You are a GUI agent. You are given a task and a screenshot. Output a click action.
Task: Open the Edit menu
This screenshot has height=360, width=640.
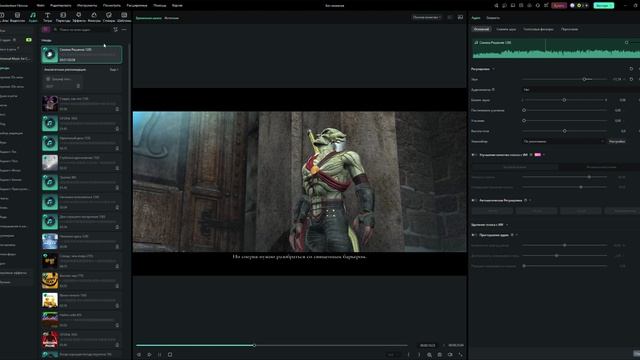[x=60, y=5]
